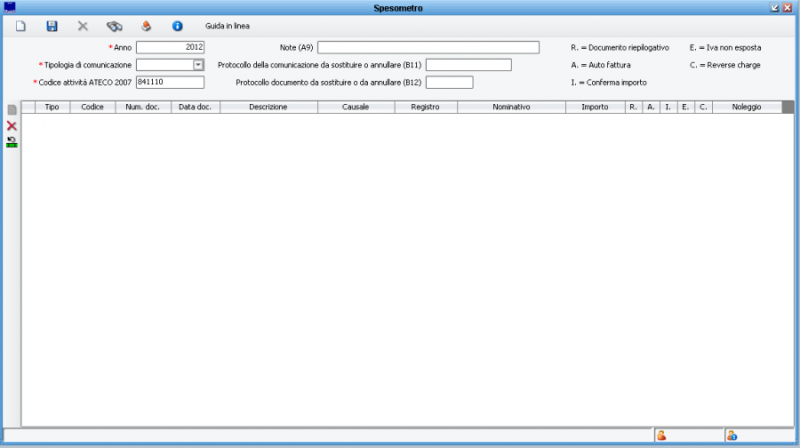This screenshot has width=800, height=448.
Task: Click the Noleggio column header
Action: point(746,107)
